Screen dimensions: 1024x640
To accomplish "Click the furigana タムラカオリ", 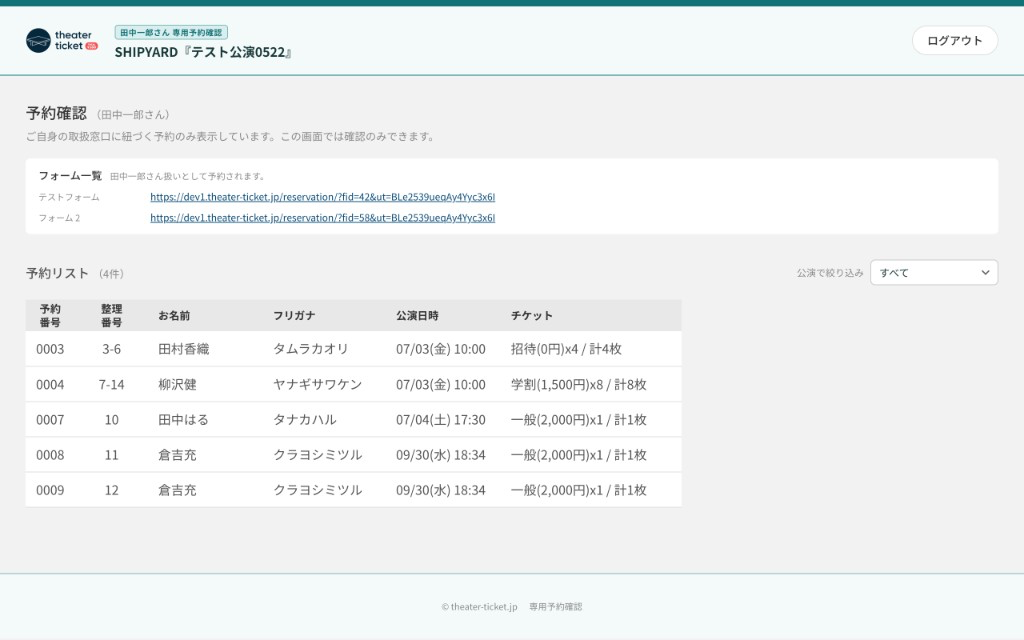I will 311,349.
